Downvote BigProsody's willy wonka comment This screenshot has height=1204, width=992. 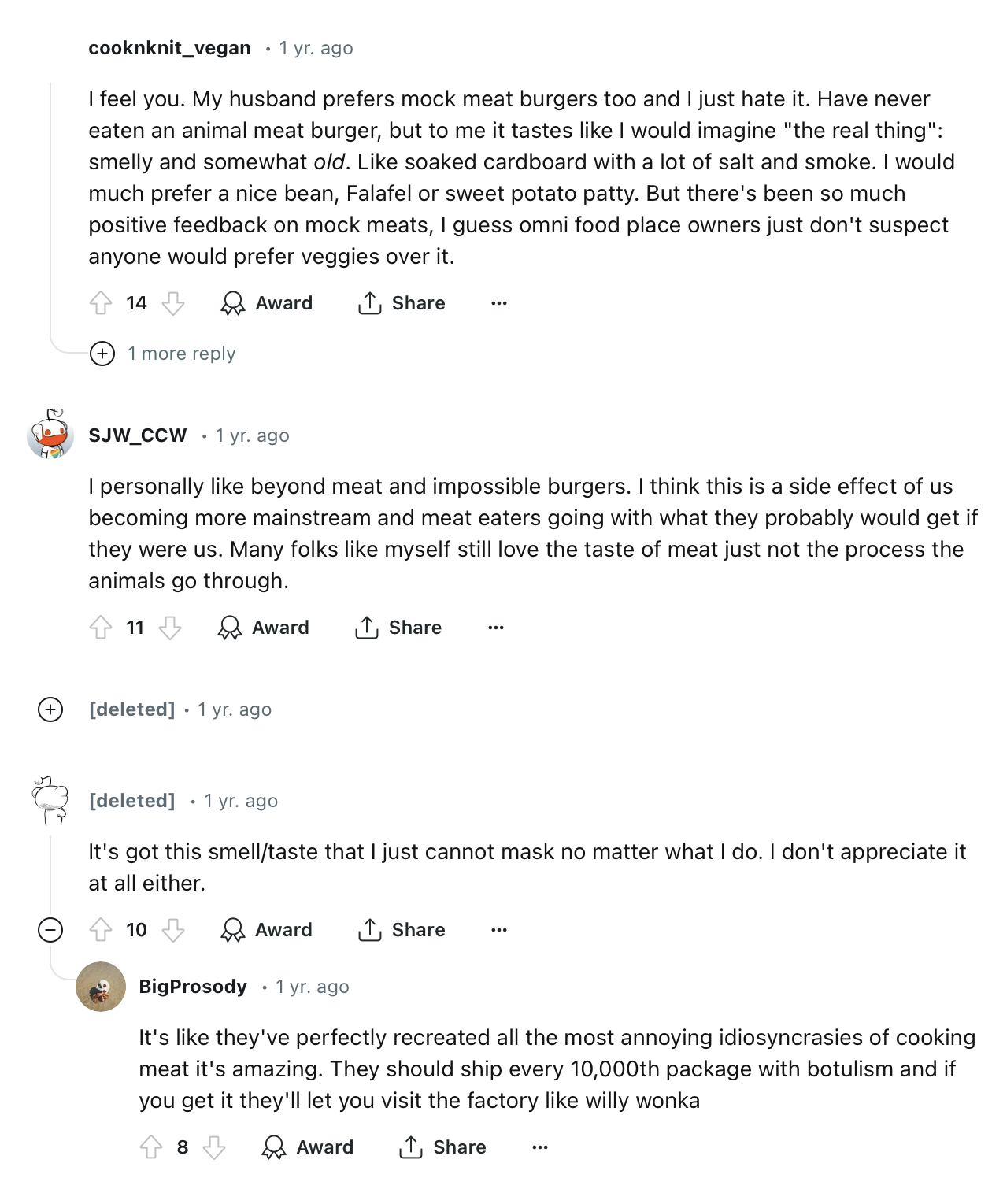(x=214, y=1147)
